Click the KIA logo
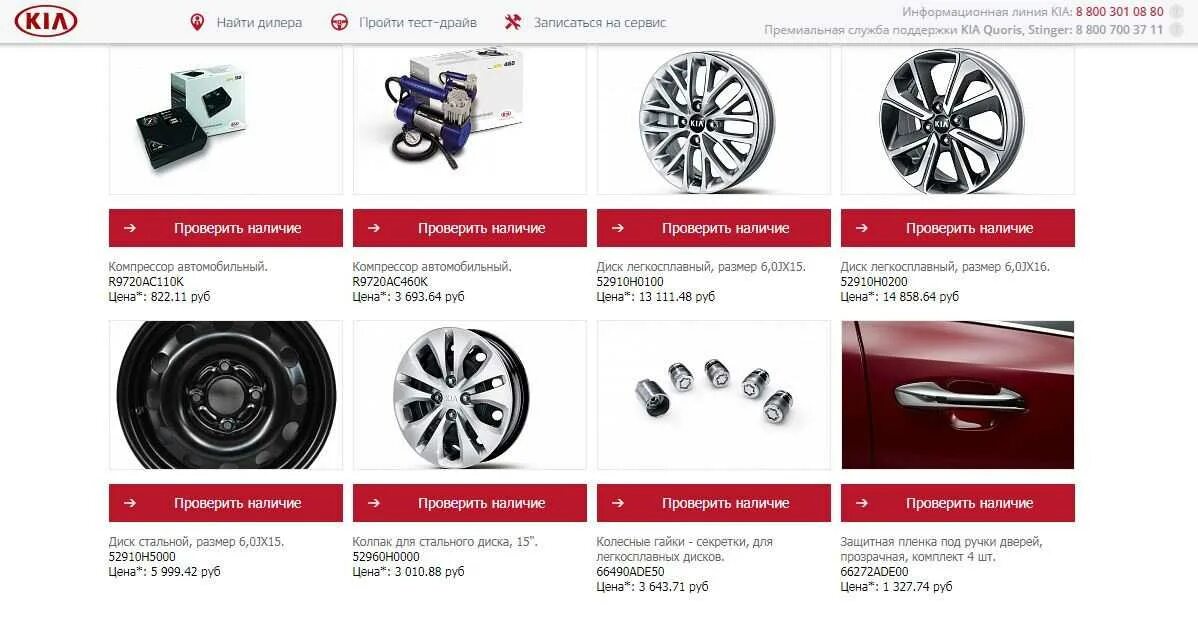This screenshot has width=1198, height=632. [46, 21]
